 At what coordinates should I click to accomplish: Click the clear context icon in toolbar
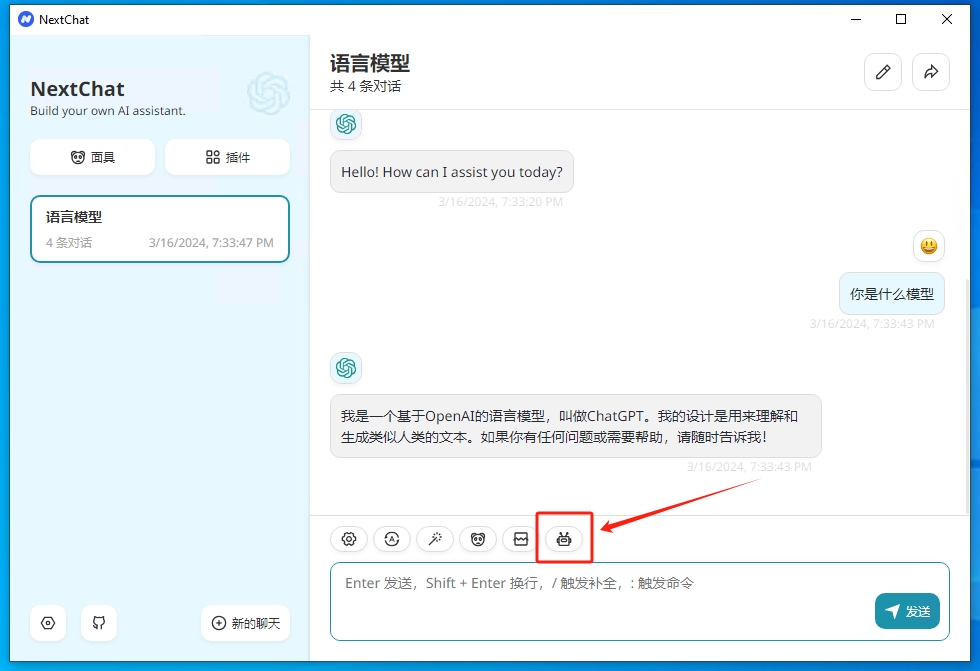pos(521,539)
